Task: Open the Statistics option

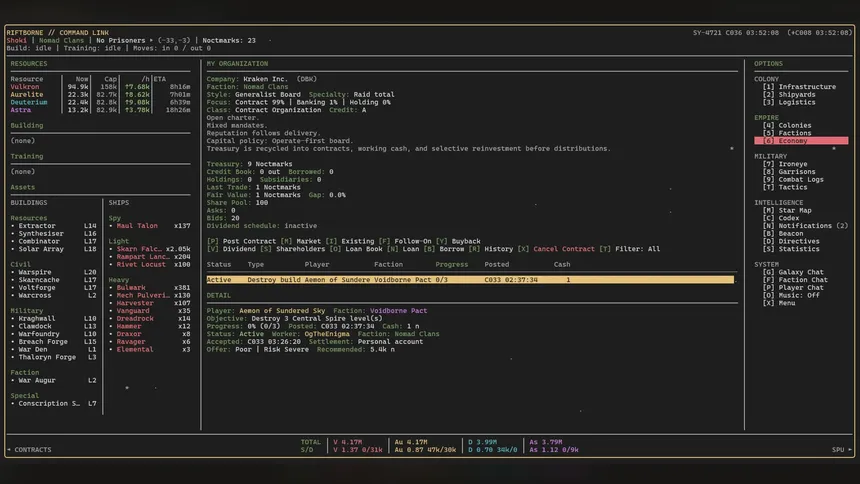Action: click(791, 249)
